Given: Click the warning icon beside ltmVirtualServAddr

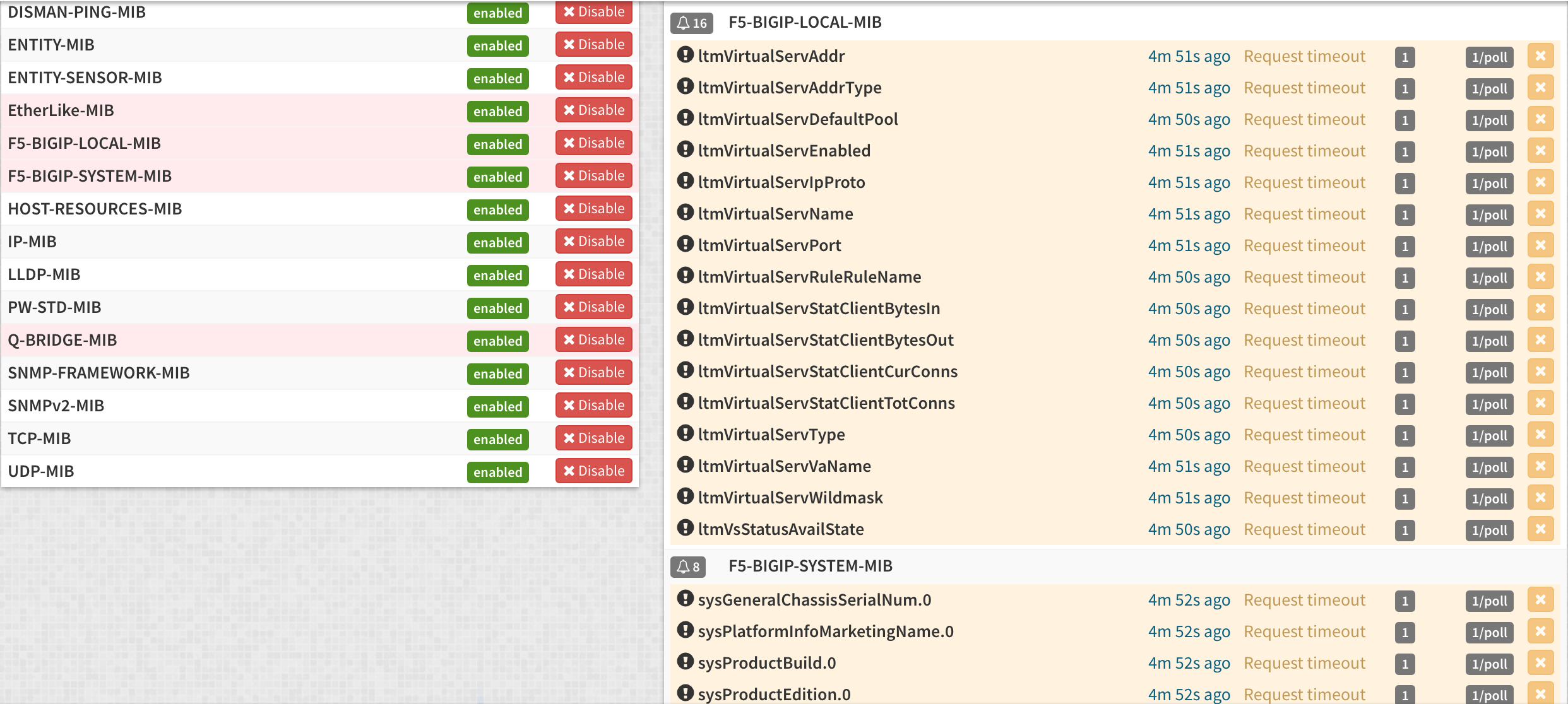Looking at the screenshot, I should tap(685, 55).
